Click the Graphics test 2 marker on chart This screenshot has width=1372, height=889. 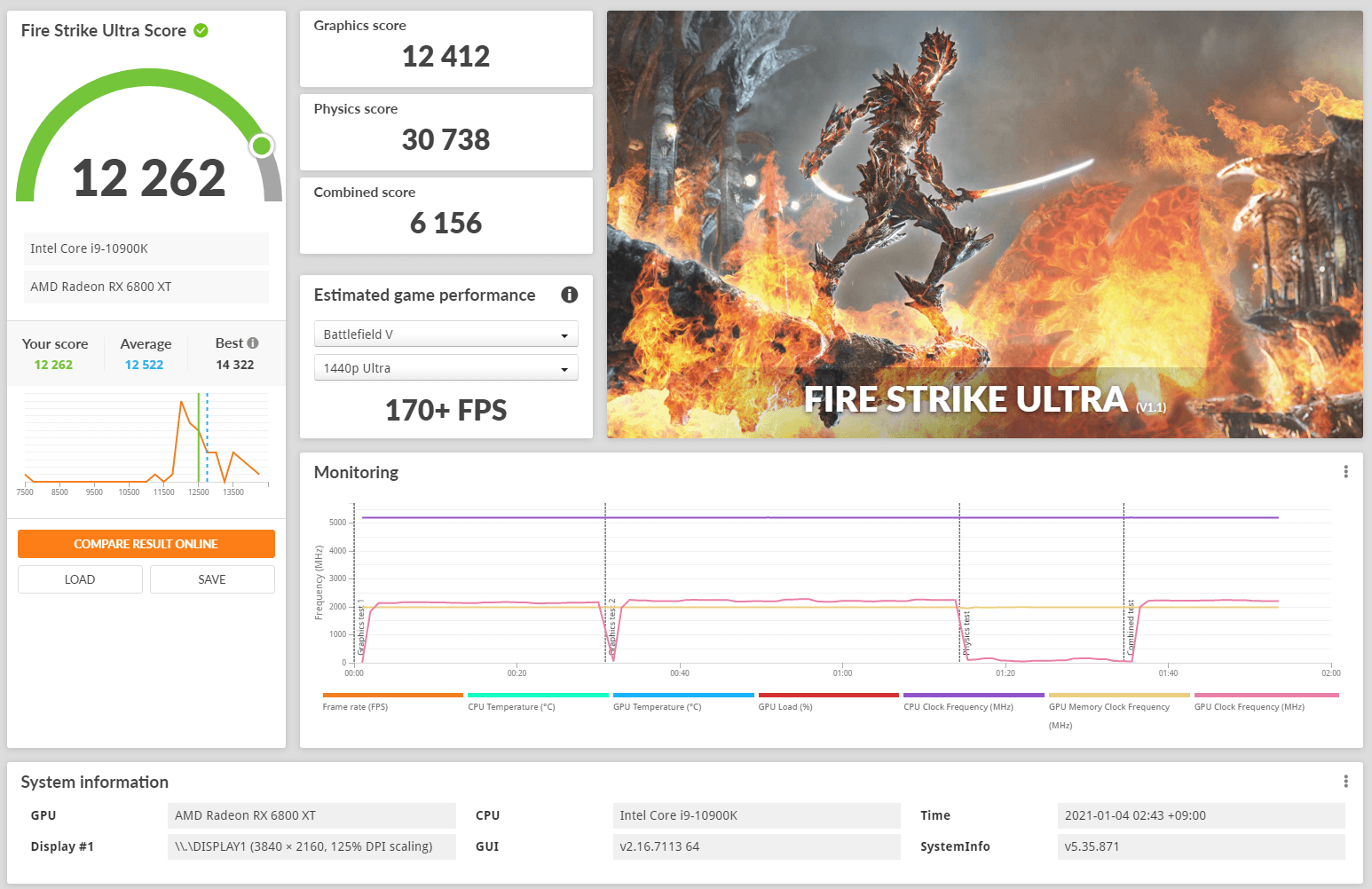[x=611, y=626]
